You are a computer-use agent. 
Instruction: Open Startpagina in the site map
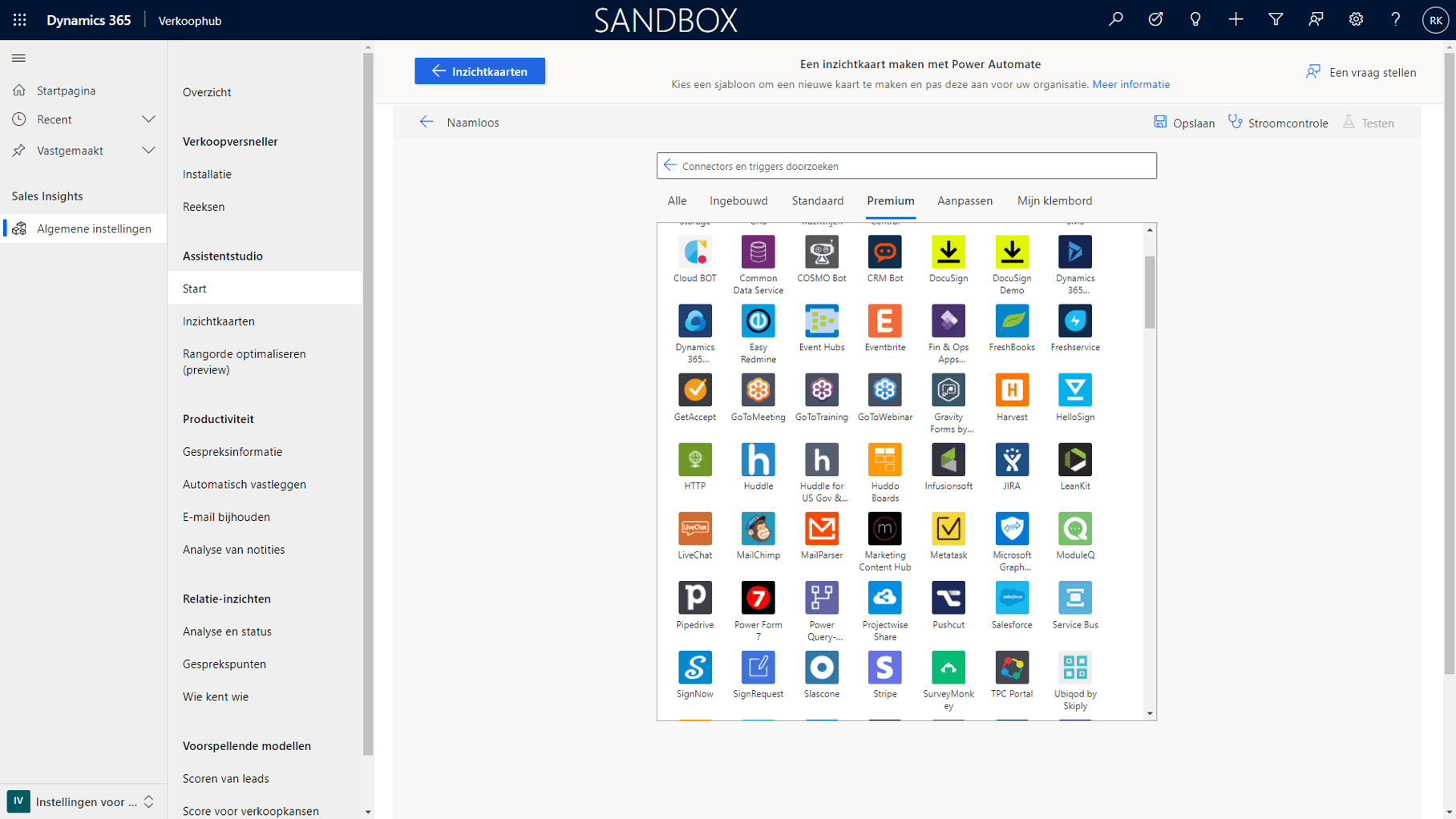[83, 91]
